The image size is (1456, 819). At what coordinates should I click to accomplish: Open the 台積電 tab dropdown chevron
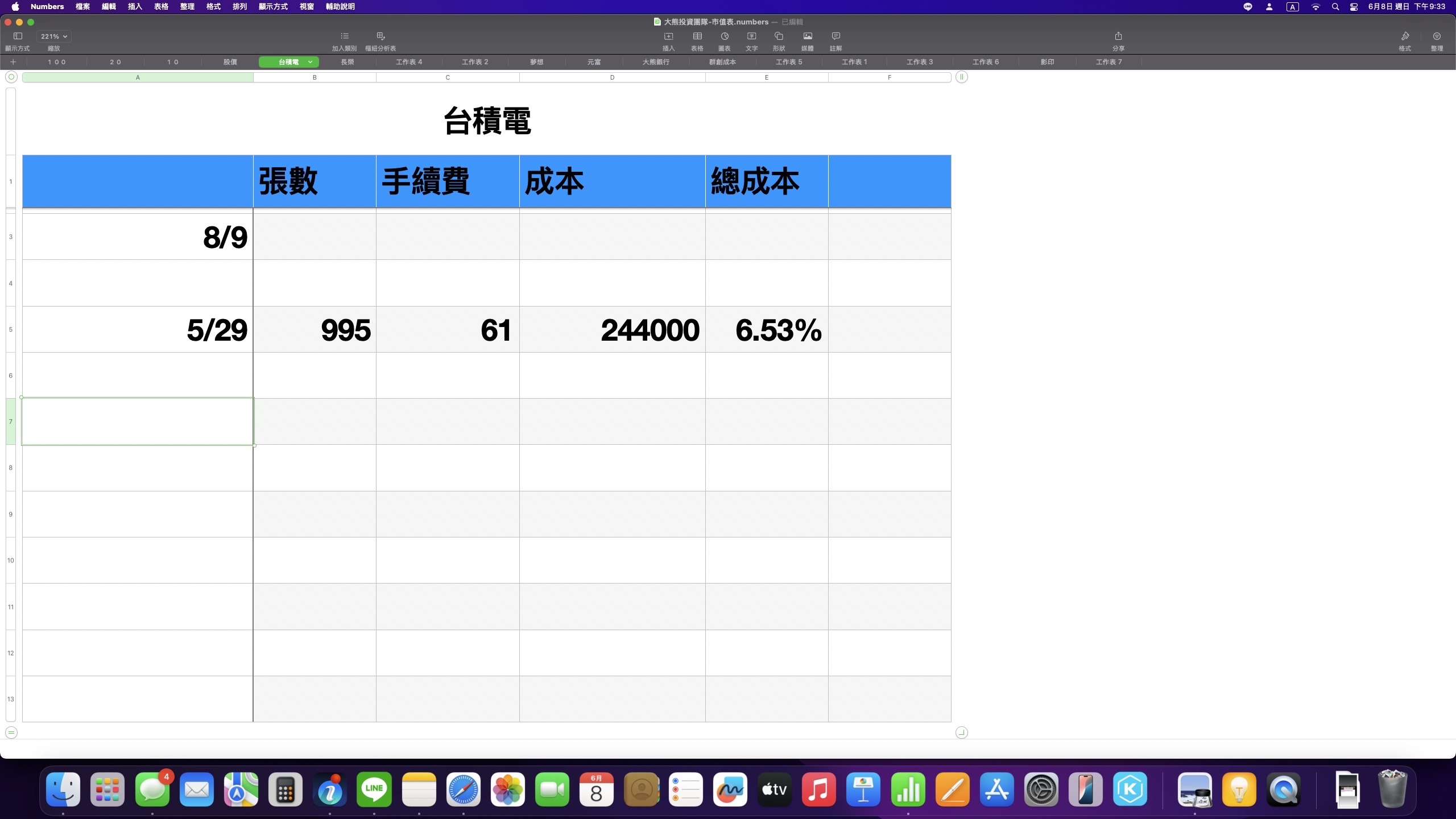coord(310,61)
